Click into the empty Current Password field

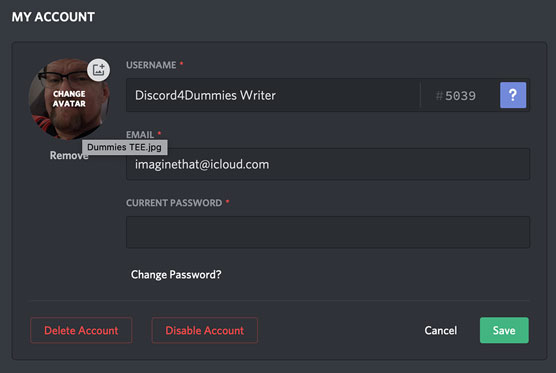(328, 232)
